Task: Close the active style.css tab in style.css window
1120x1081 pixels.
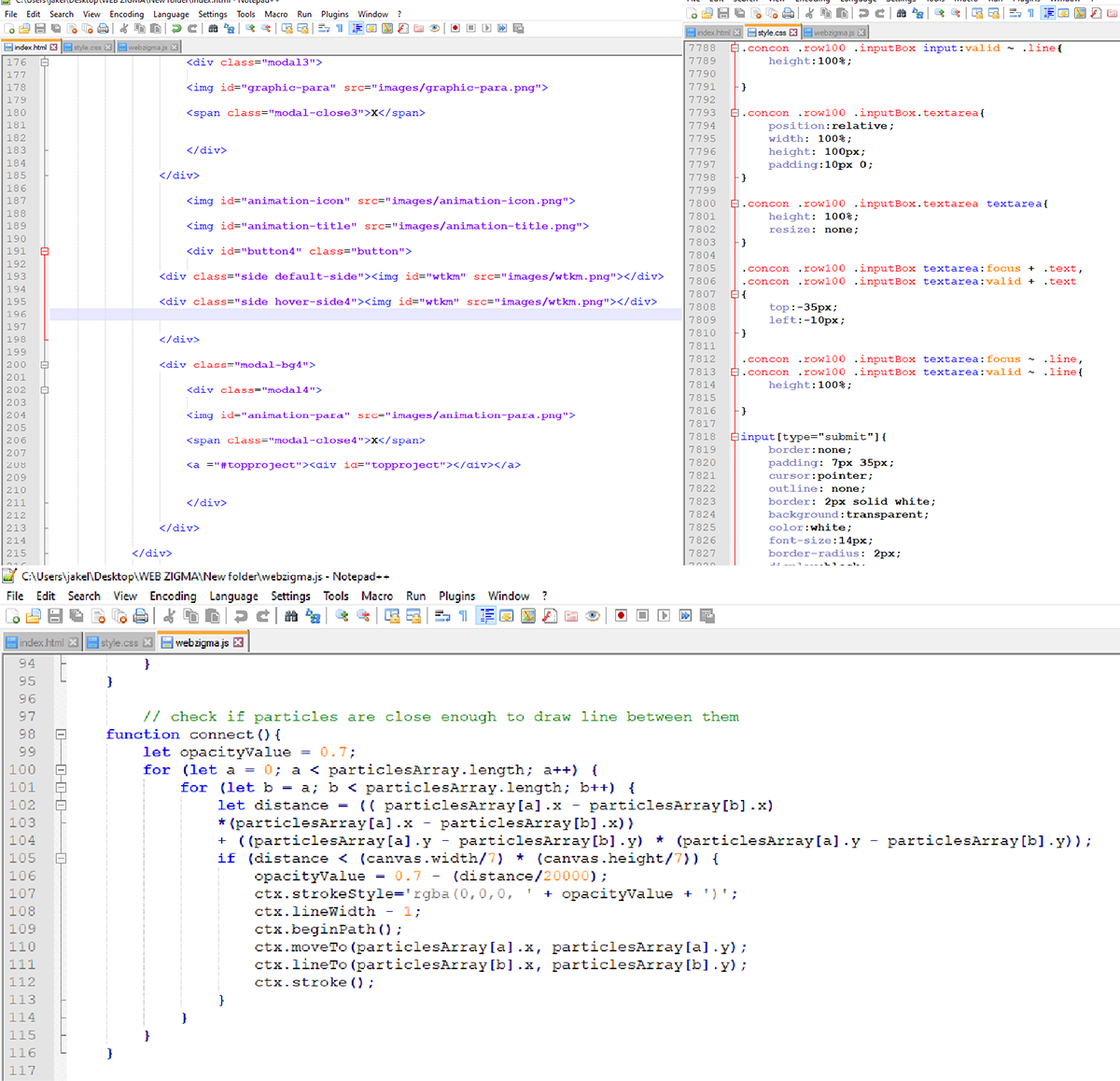Action: (793, 33)
